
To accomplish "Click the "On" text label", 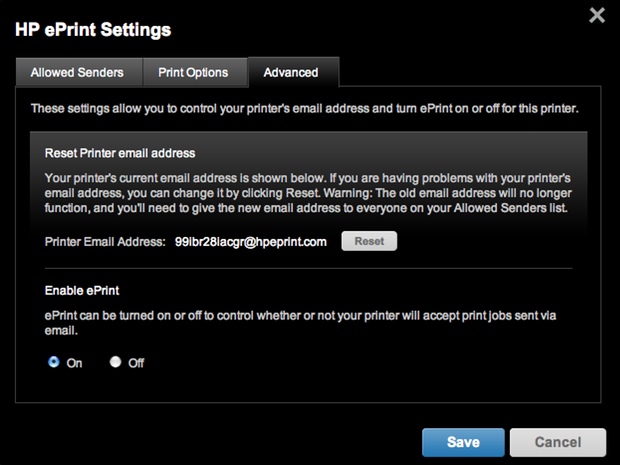I will click(x=74, y=364).
